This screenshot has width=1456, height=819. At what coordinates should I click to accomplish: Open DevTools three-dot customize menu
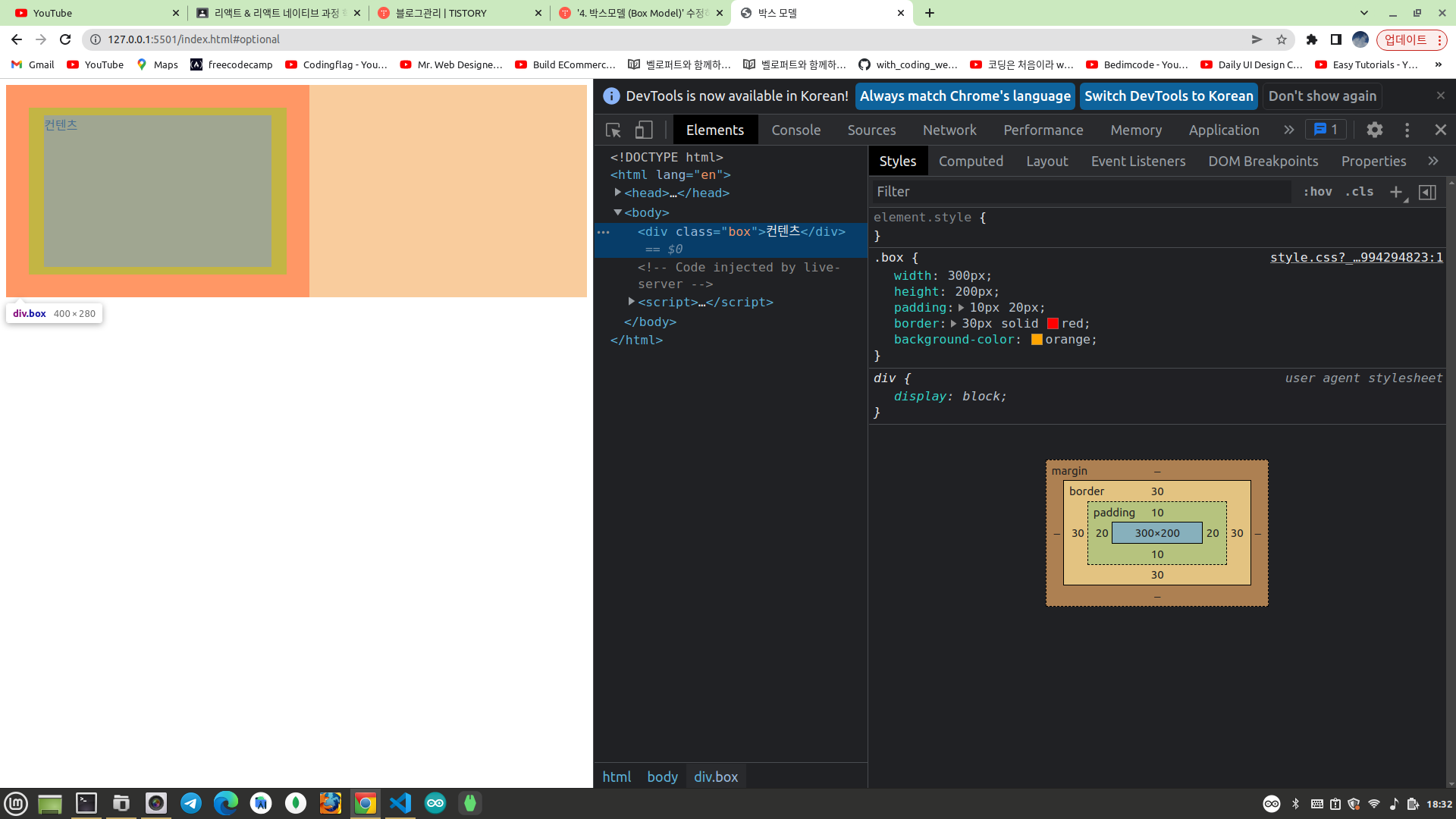[1407, 130]
